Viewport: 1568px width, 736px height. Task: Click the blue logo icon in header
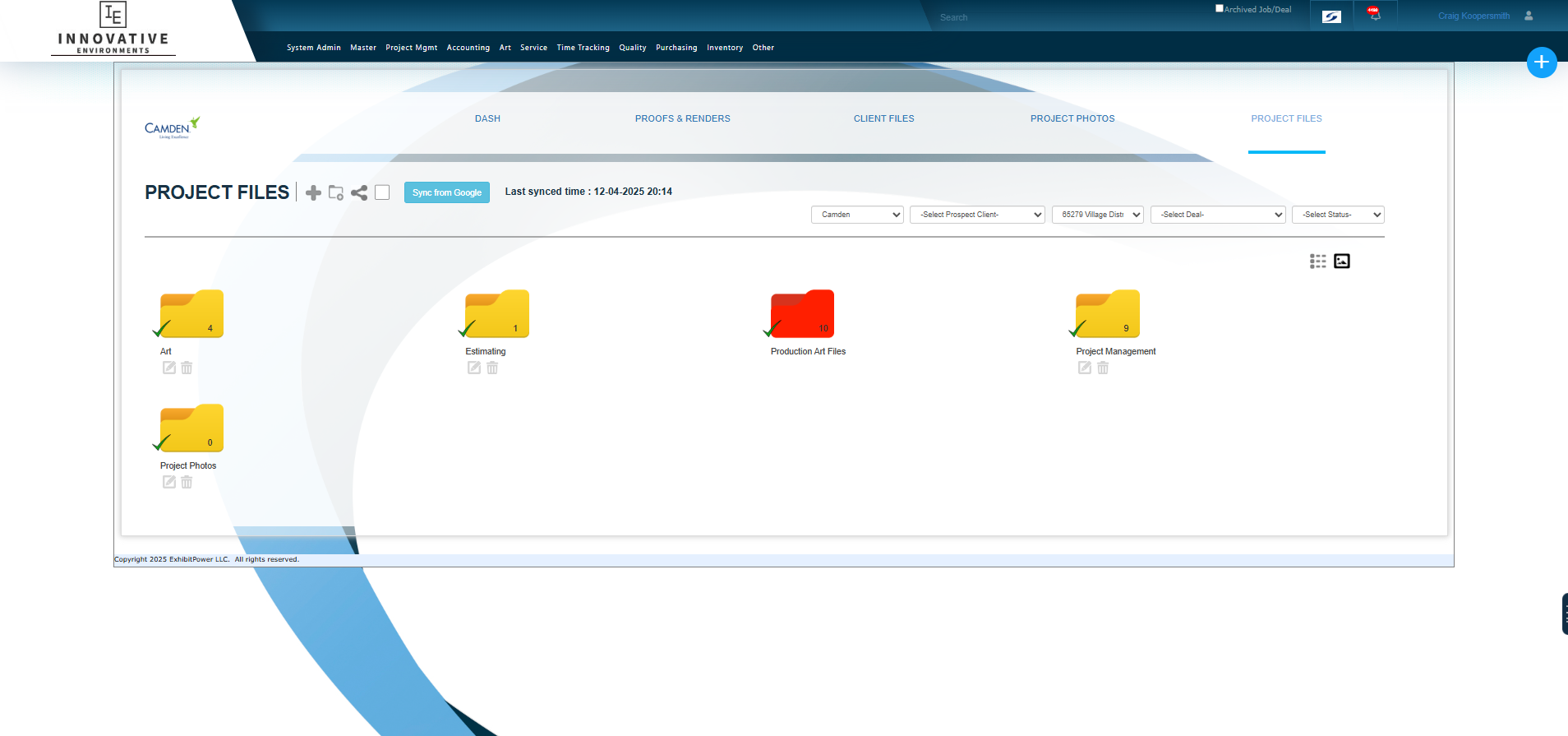[1331, 16]
